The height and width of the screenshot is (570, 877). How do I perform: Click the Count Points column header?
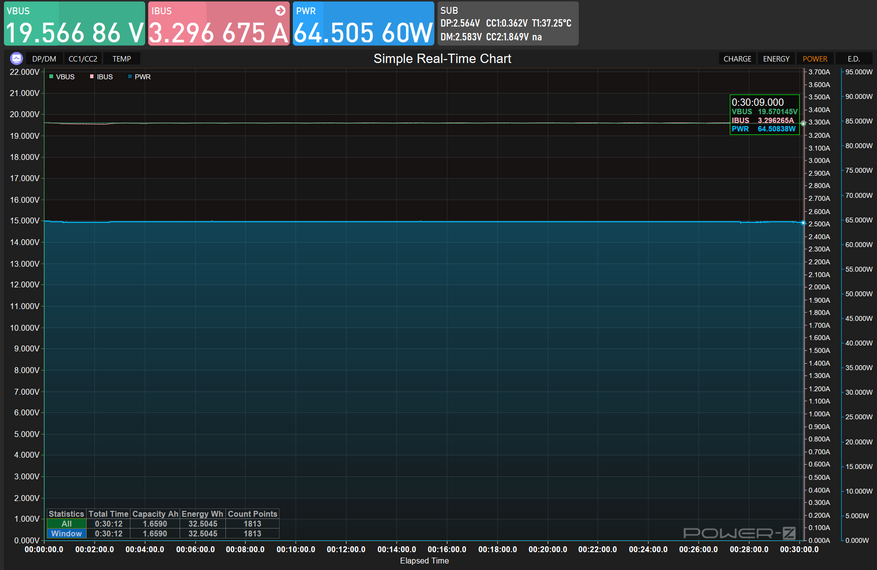(252, 514)
